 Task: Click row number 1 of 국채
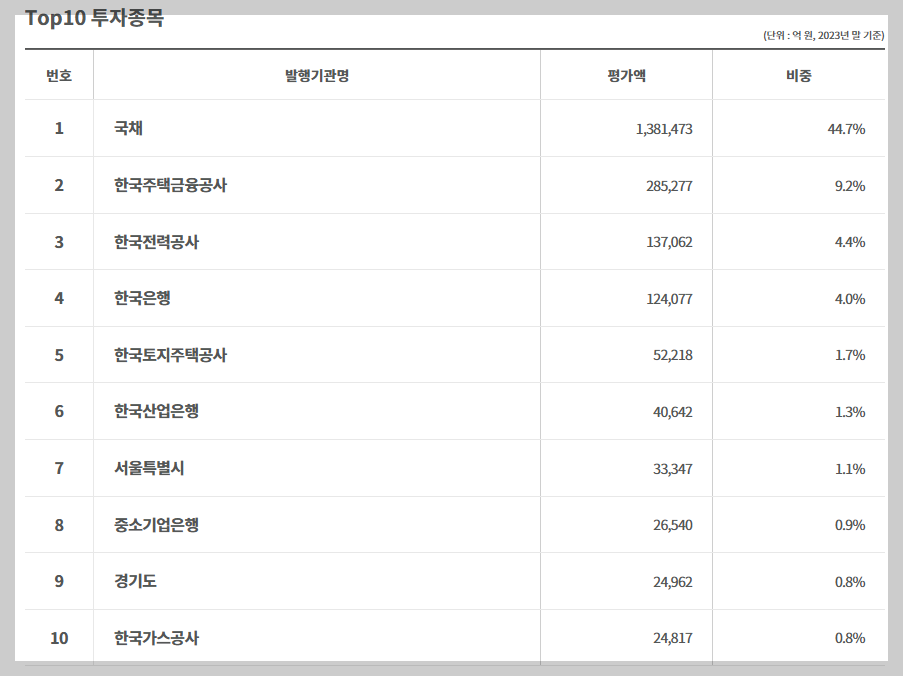tap(59, 128)
